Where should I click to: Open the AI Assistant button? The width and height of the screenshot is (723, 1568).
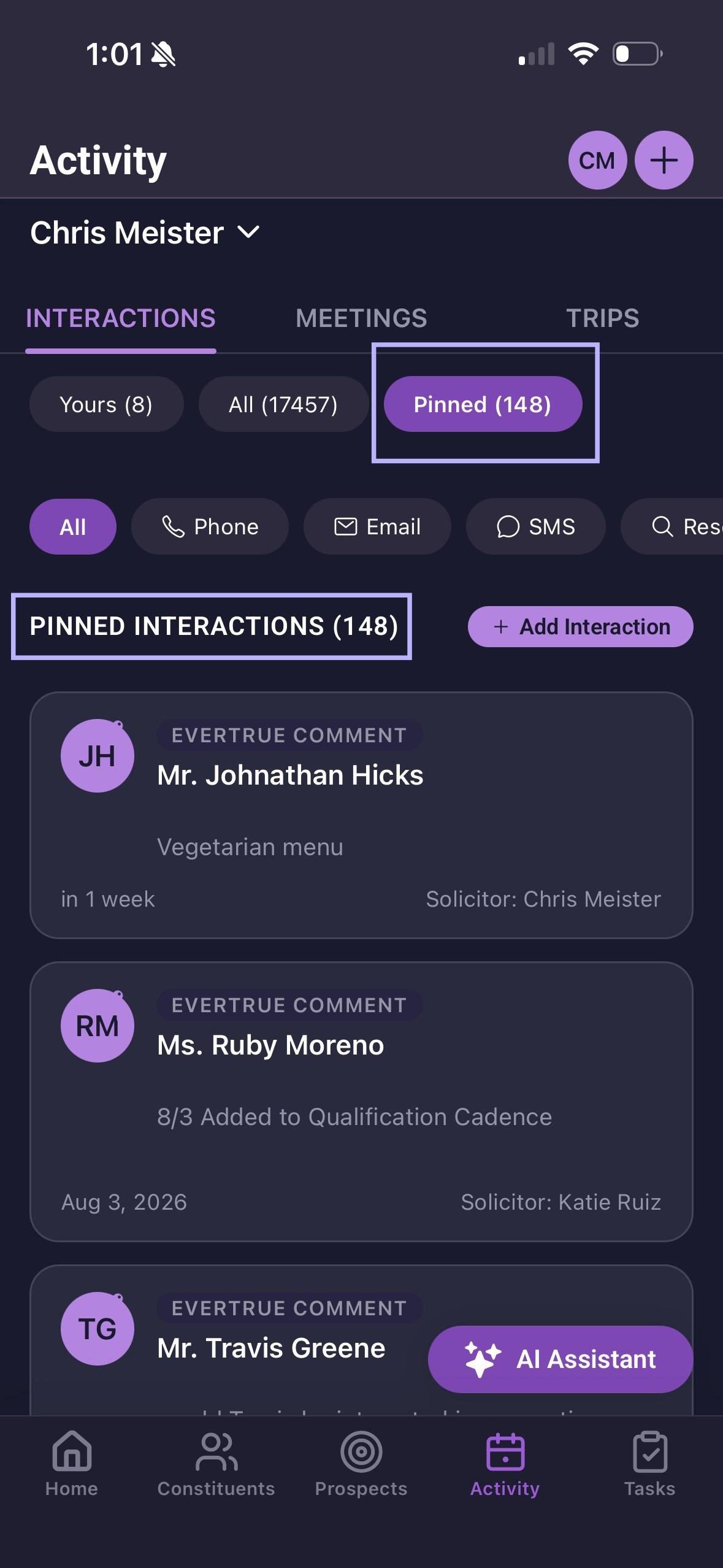tap(560, 1359)
